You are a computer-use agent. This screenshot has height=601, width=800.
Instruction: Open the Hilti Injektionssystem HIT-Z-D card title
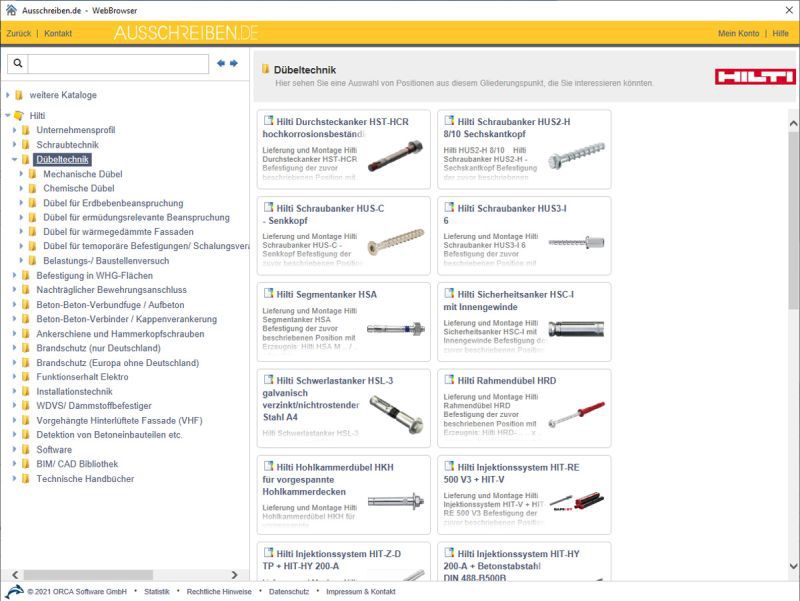[x=332, y=560]
